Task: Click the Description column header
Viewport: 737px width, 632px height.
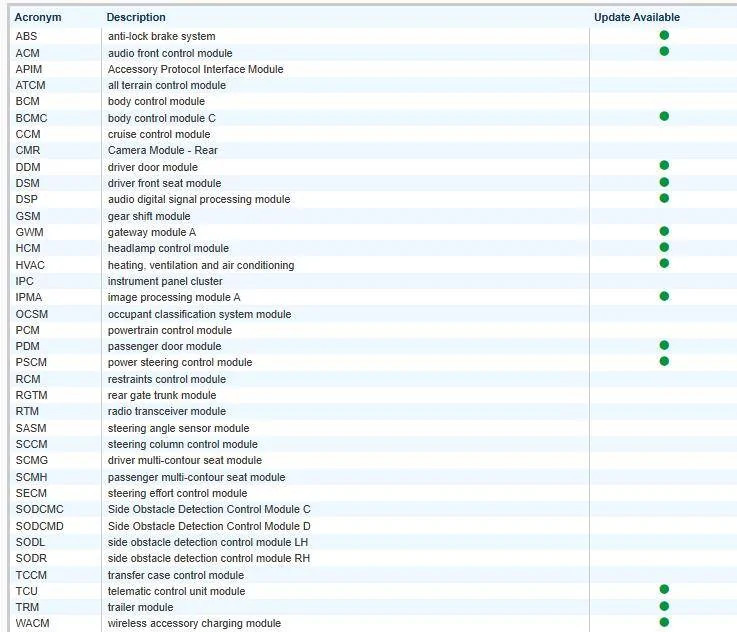Action: click(x=136, y=17)
